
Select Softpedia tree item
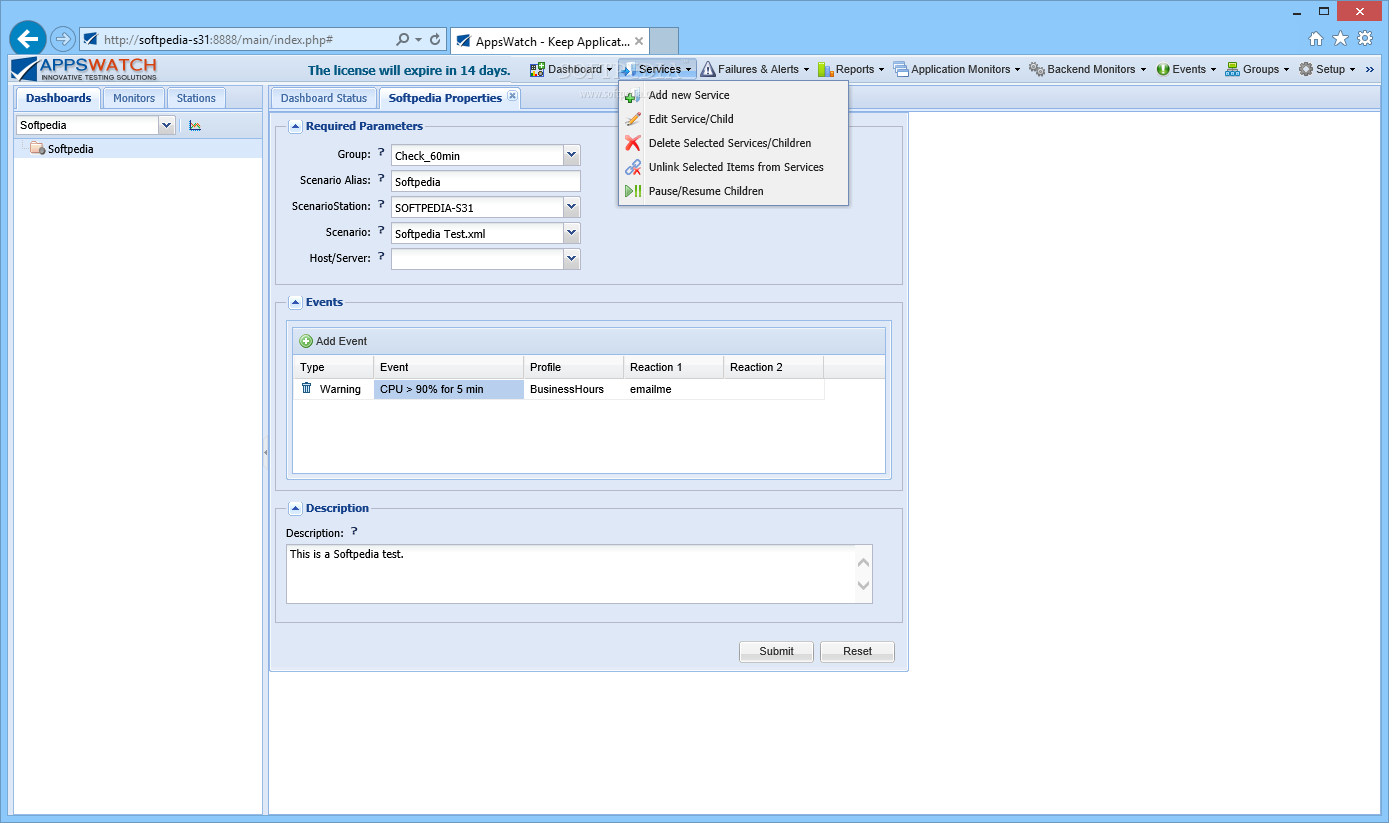(137, 149)
